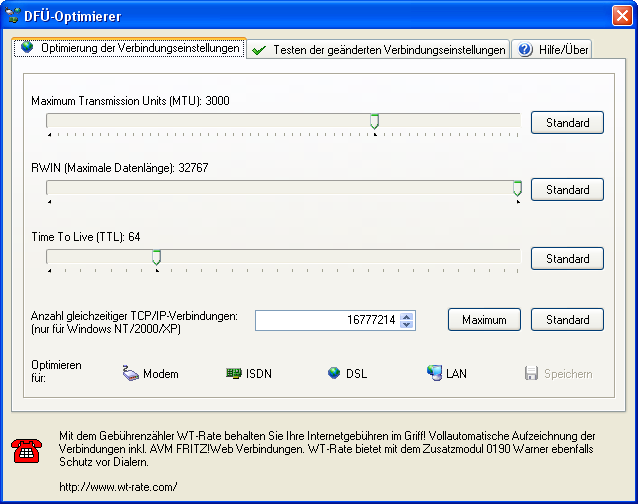The width and height of the screenshot is (638, 504).
Task: Click the Speichern floppy disk icon
Action: pyautogui.click(x=531, y=373)
